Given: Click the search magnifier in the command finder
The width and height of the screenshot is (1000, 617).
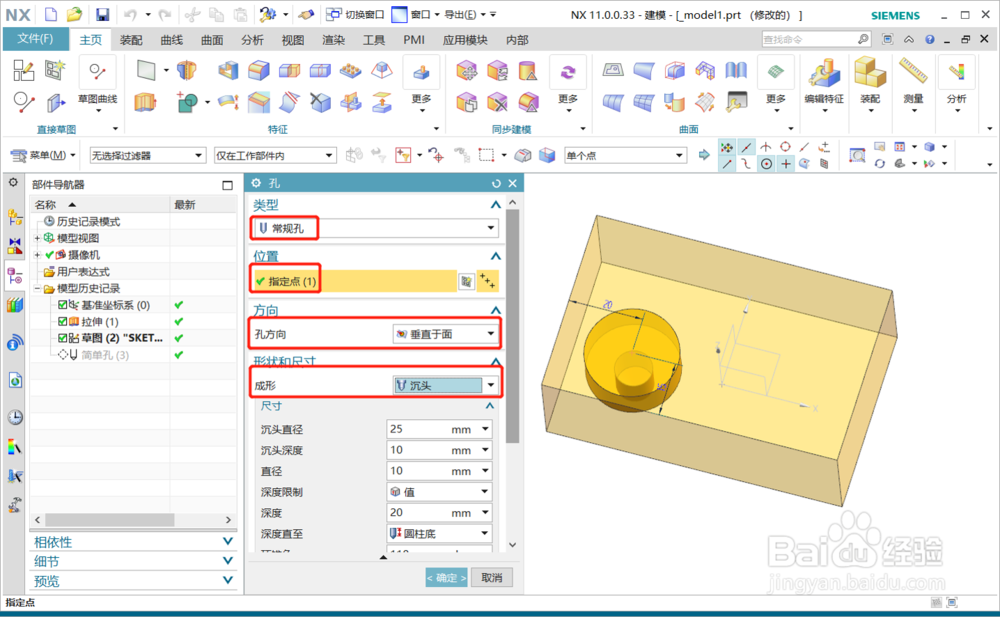Looking at the screenshot, I should (x=863, y=40).
